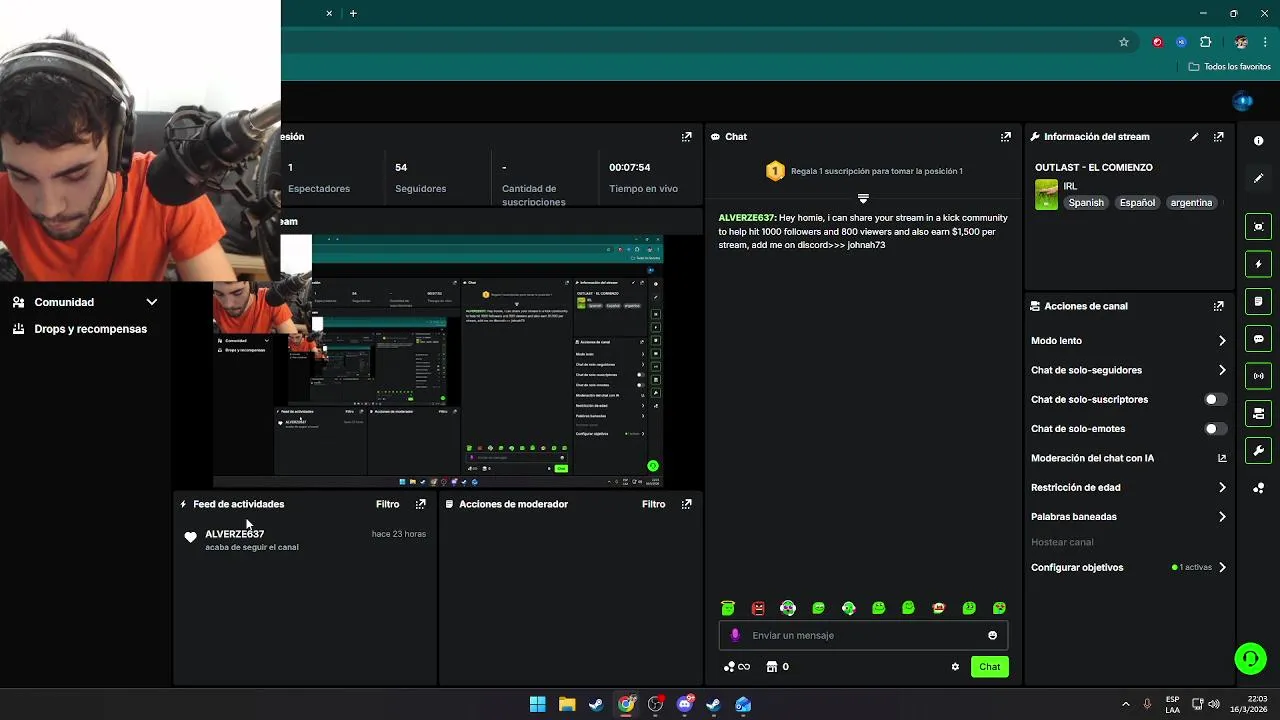Click the Enviar un mensaje field

click(863, 635)
